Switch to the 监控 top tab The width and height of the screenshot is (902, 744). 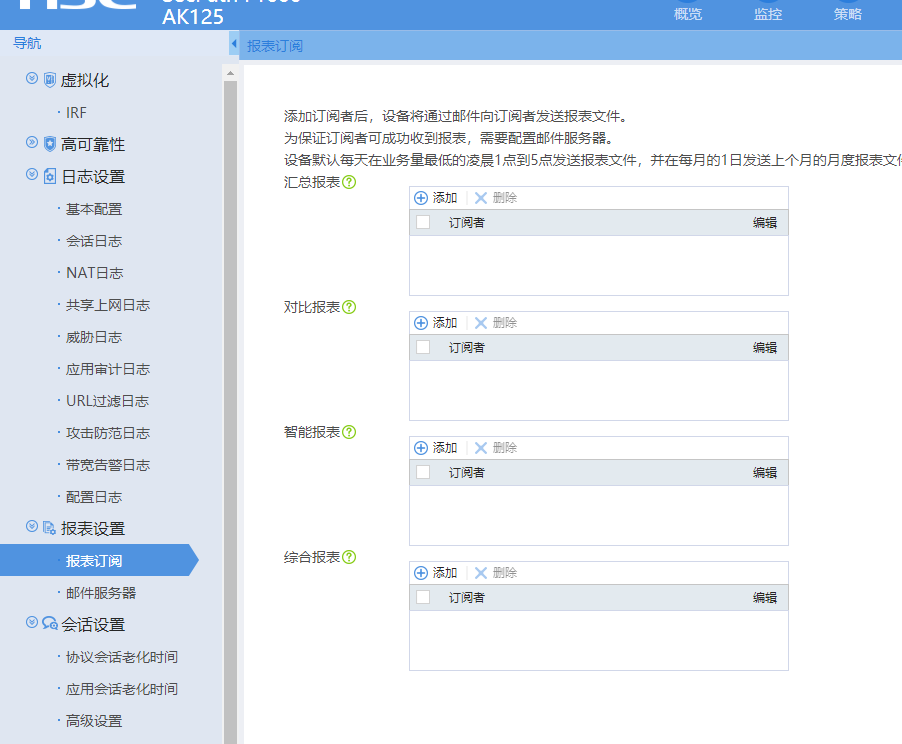point(768,14)
